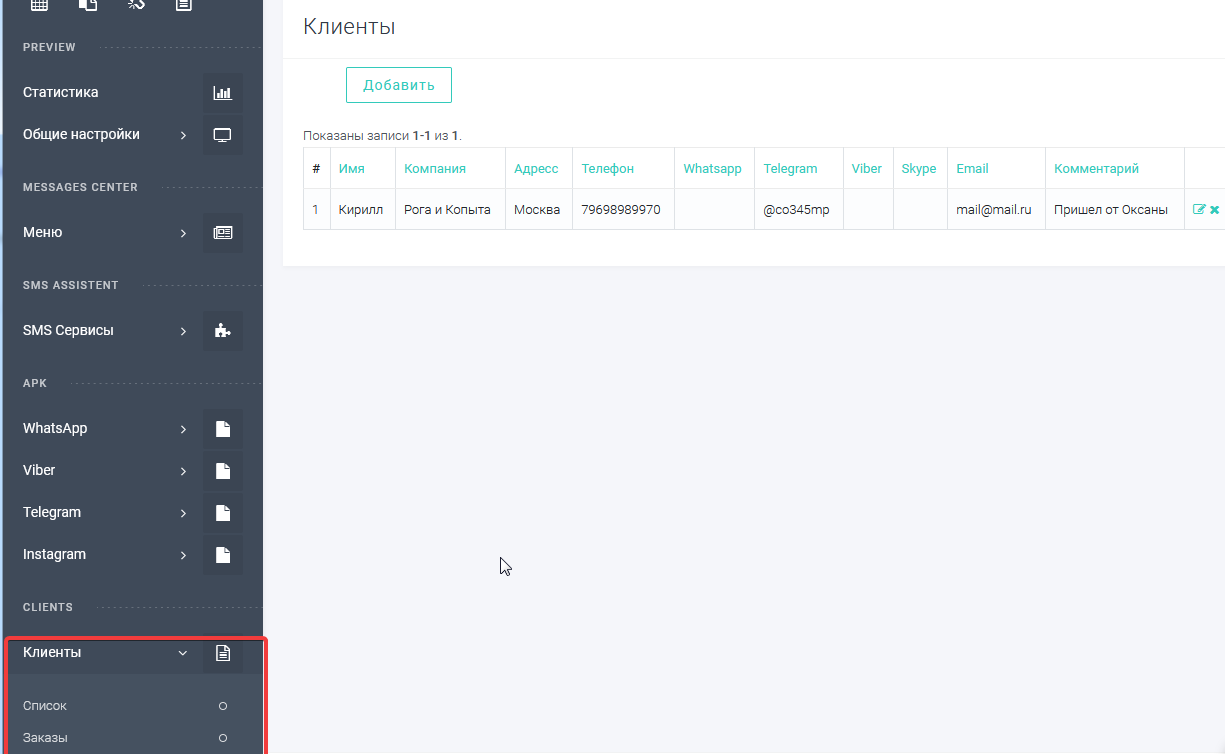Sort table by Адресс column header
This screenshot has width=1225, height=754.
click(x=536, y=169)
